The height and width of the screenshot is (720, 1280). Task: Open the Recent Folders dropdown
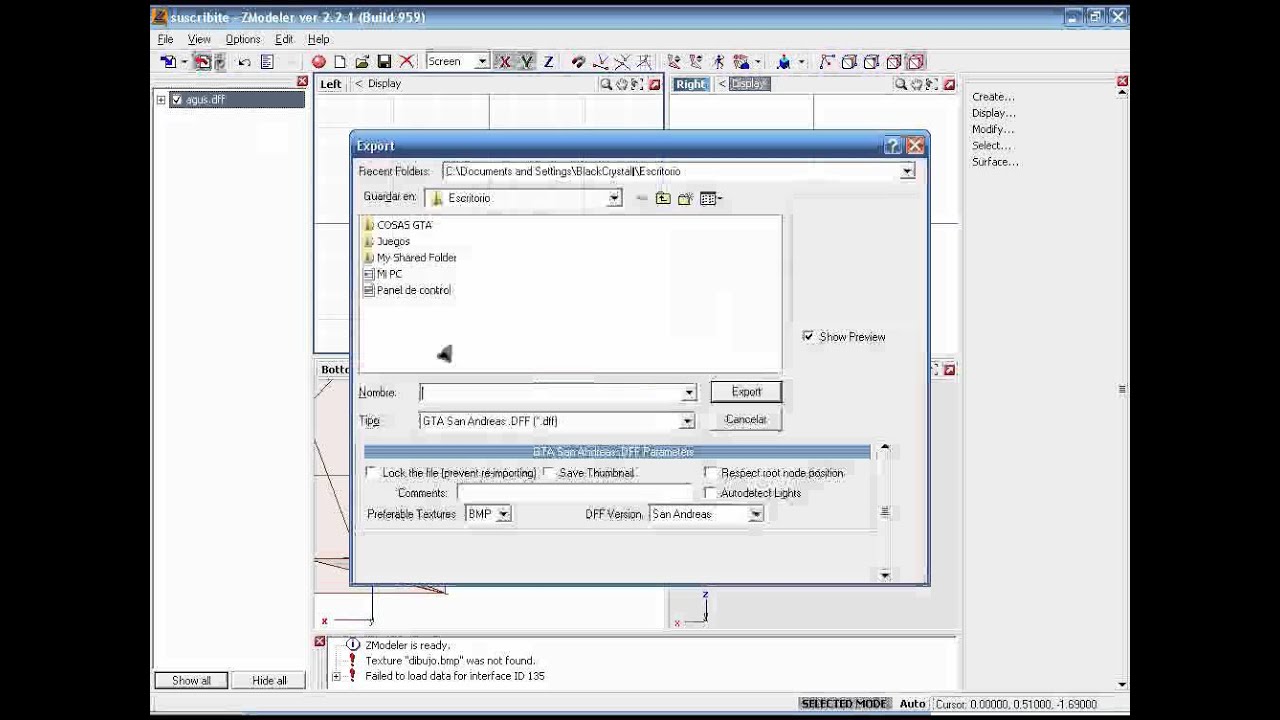(907, 171)
